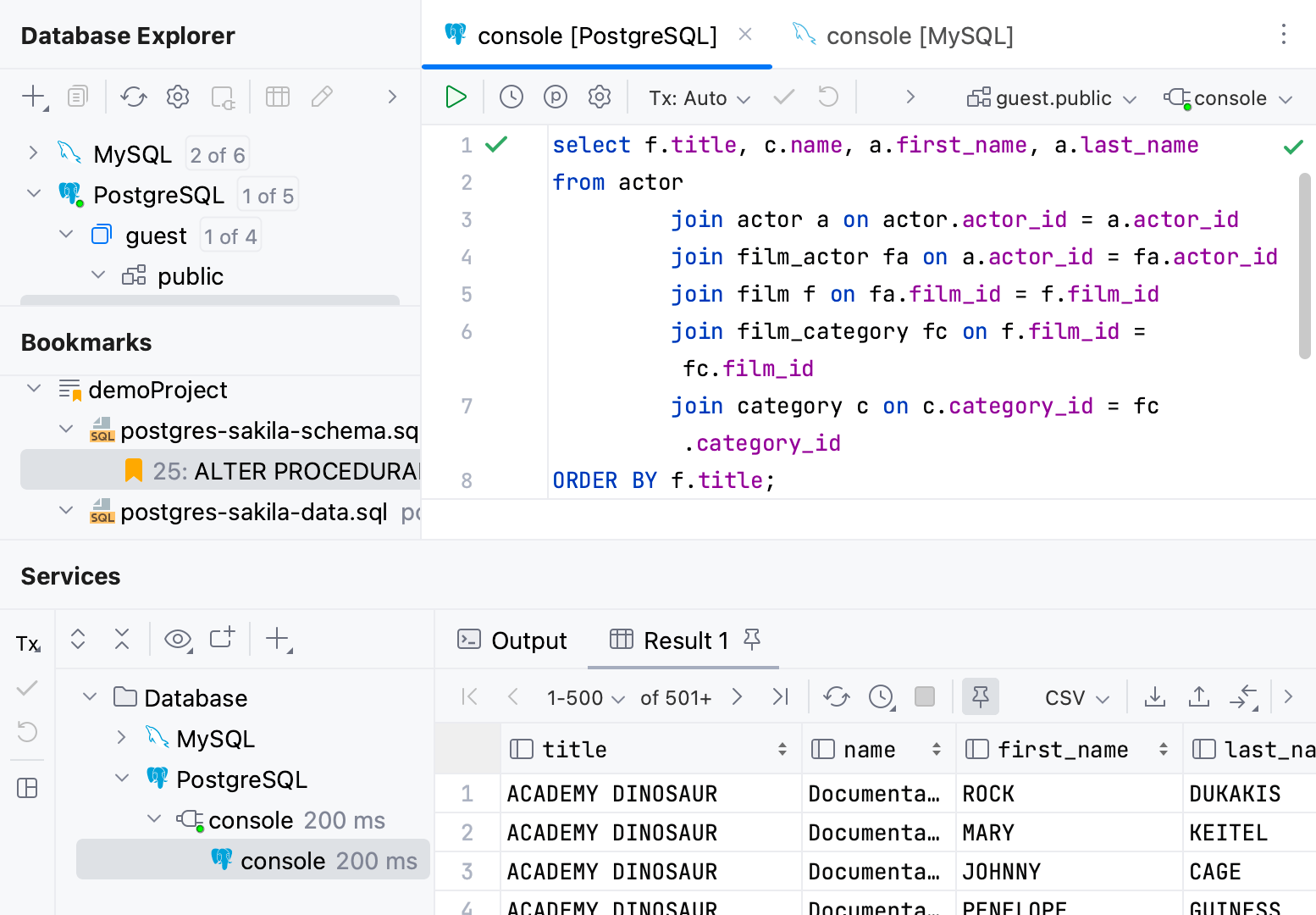Viewport: 1316px width, 915px height.
Task: Export result data with download icon
Action: tap(1155, 697)
